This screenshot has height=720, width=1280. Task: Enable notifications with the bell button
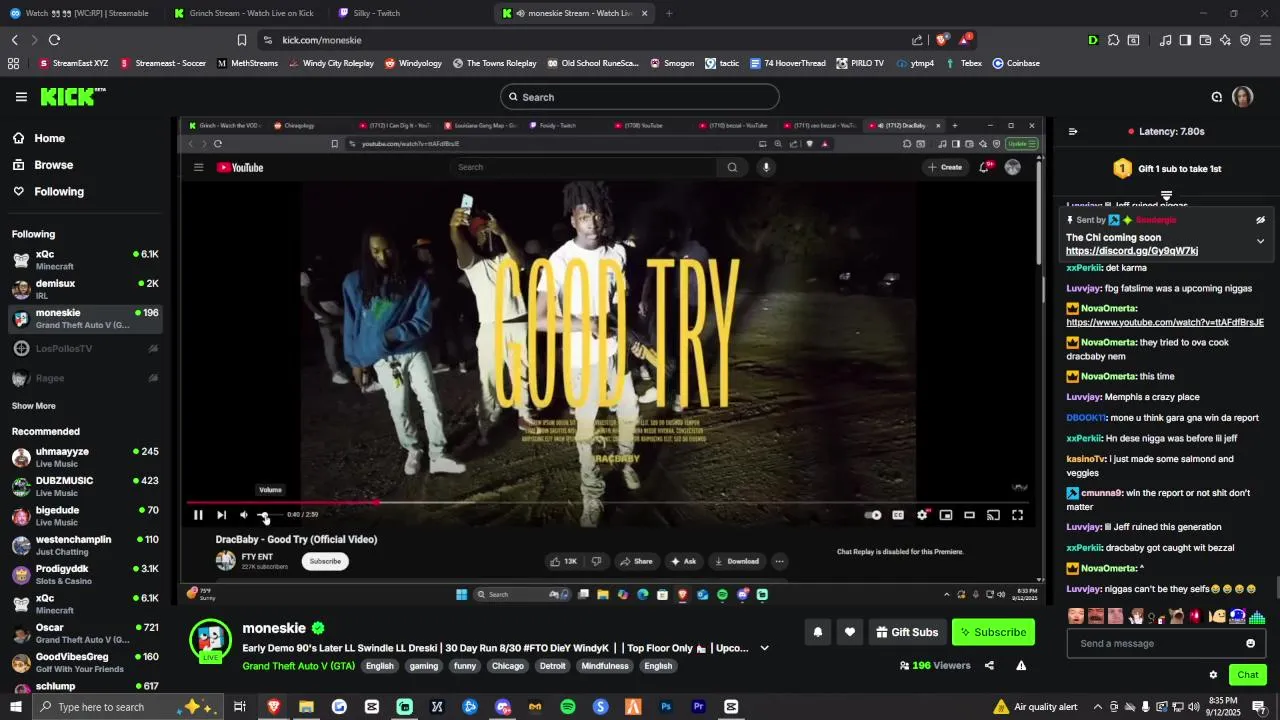click(817, 632)
